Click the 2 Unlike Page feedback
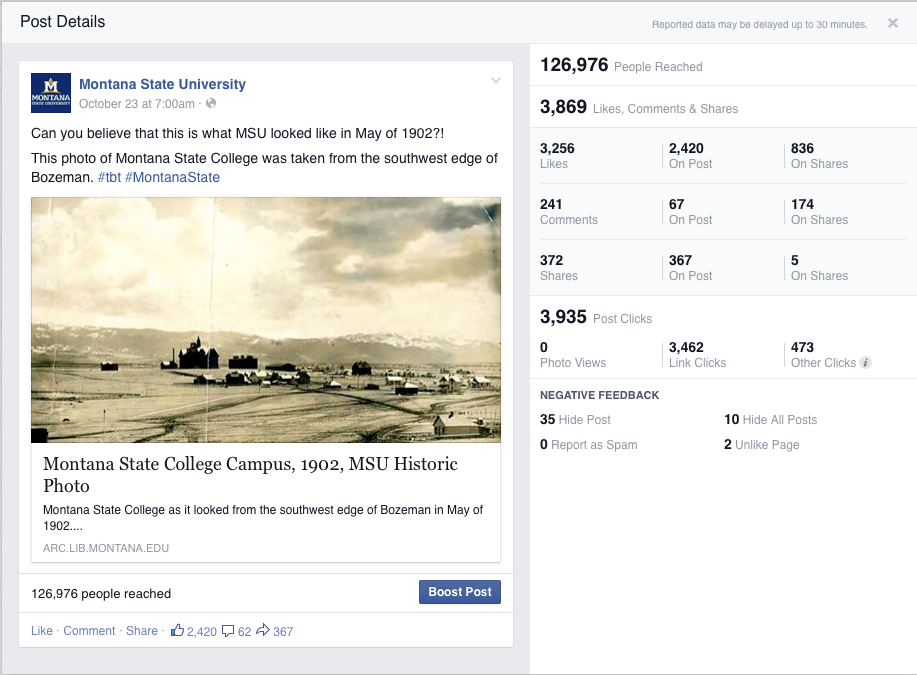 [x=761, y=445]
